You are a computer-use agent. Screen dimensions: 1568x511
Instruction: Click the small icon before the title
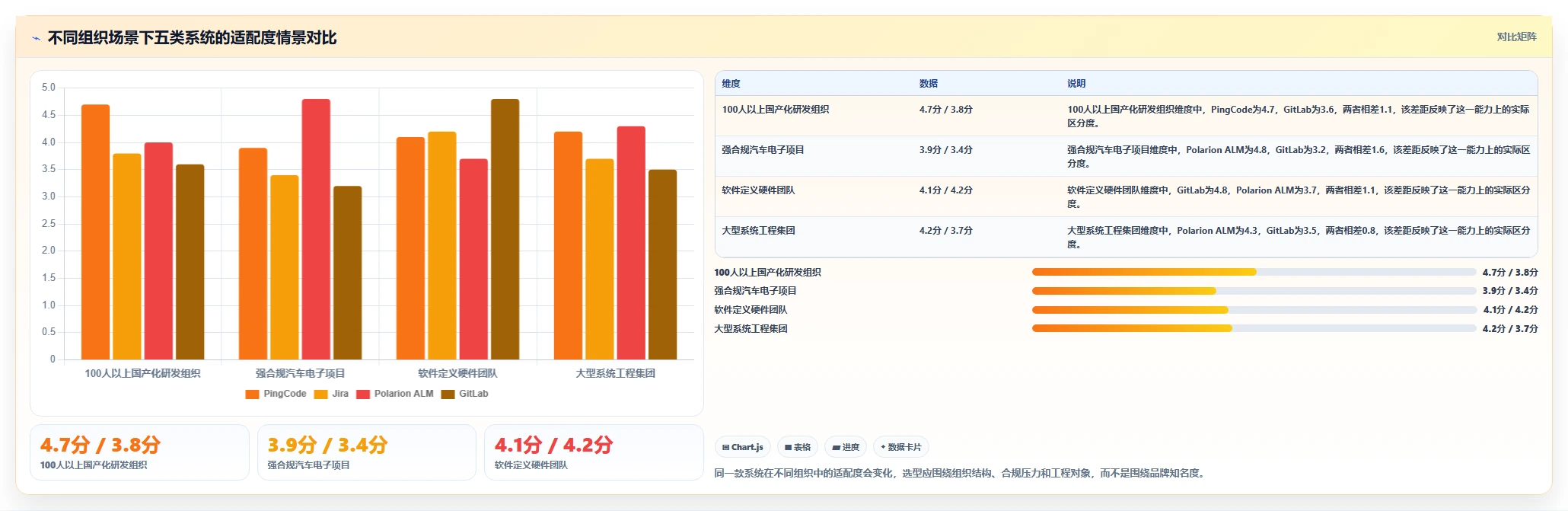36,38
